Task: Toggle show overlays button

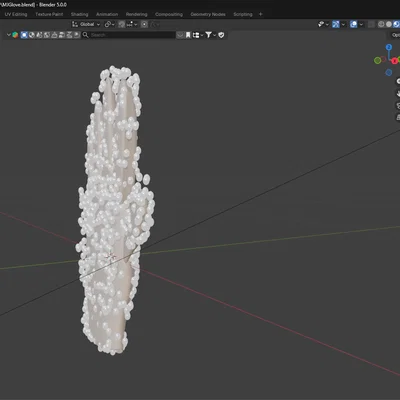Action: click(354, 24)
